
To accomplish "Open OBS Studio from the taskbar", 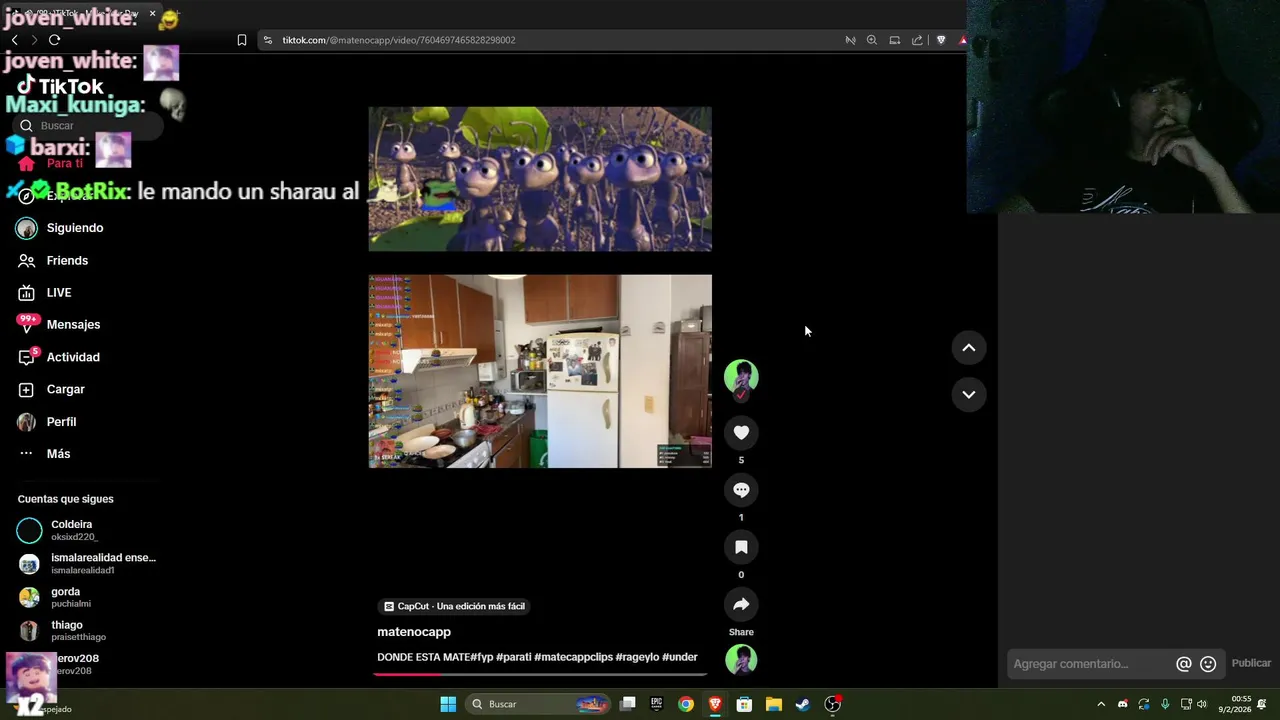I will (832, 704).
